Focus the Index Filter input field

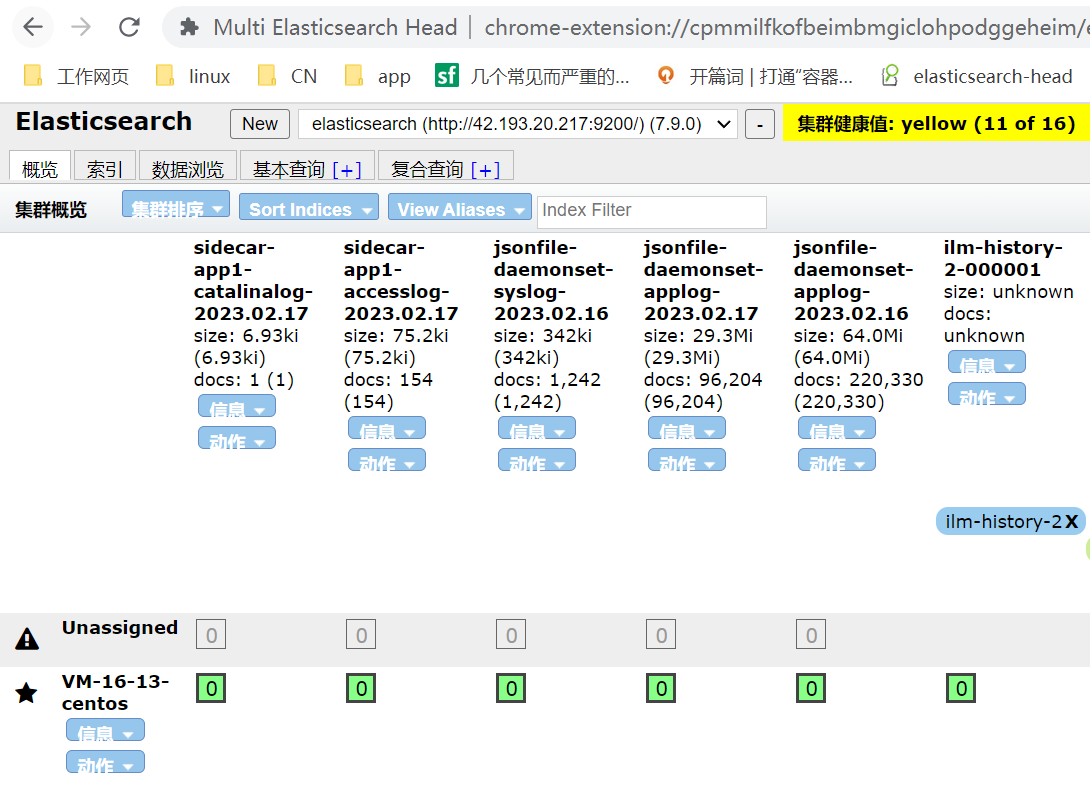(651, 211)
